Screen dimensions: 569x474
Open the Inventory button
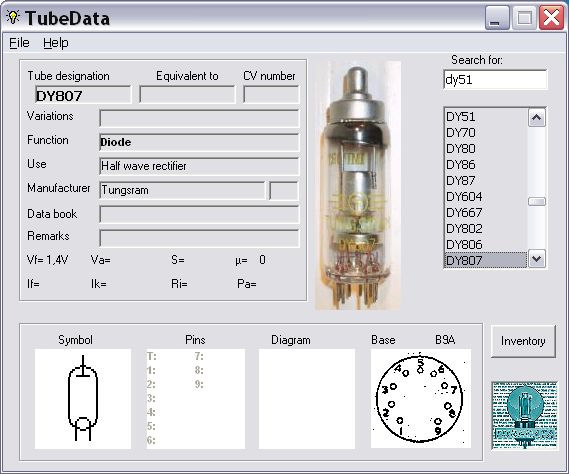(x=523, y=341)
